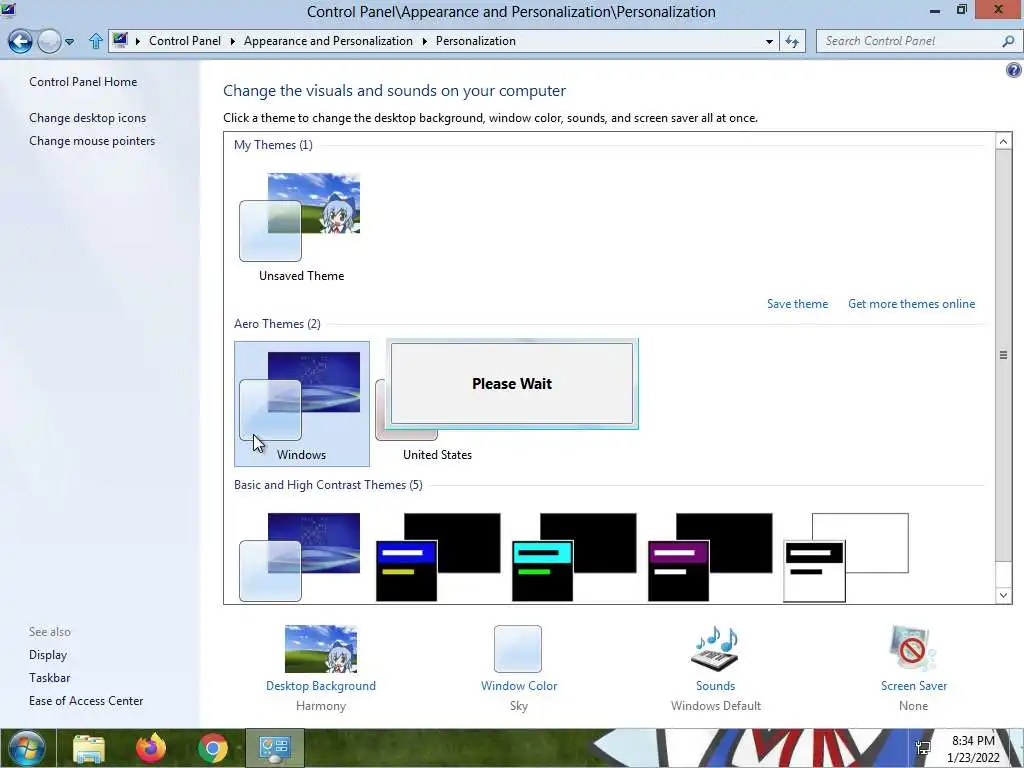
Task: Select the Windows Aero theme
Action: [302, 404]
